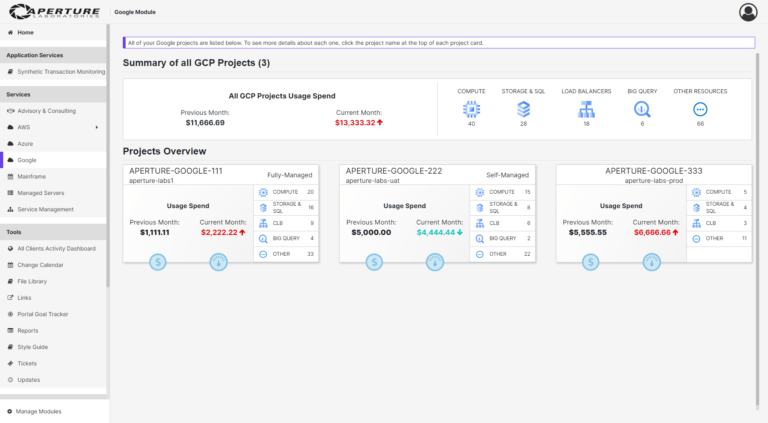Click the Compute icon in APERTURE-GOOGLE-222 card
Image resolution: width=768 pixels, height=423 pixels.
click(x=480, y=192)
